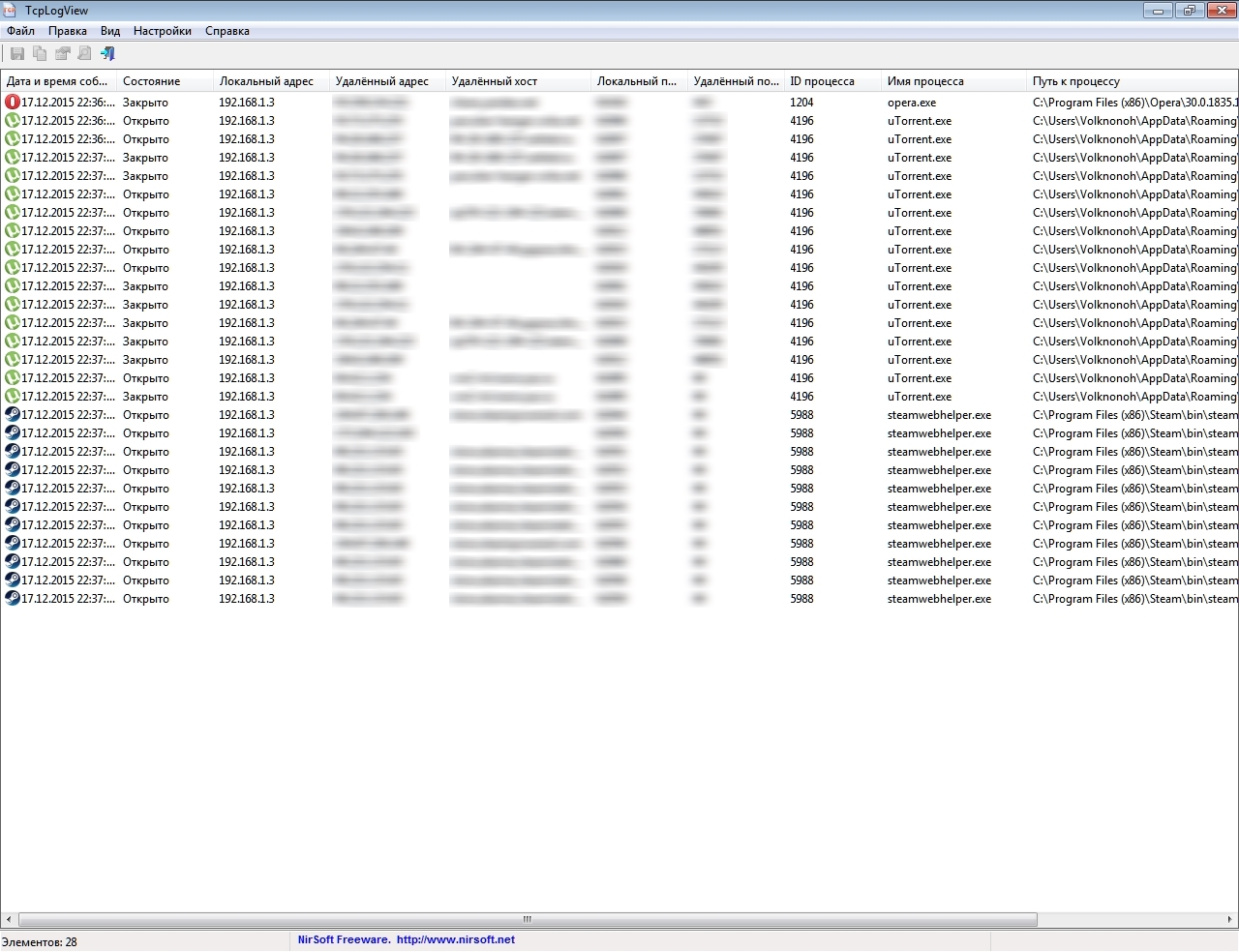Click the Opera\30.0.1835 process path cell
This screenshot has width=1239, height=952.
tap(1134, 102)
